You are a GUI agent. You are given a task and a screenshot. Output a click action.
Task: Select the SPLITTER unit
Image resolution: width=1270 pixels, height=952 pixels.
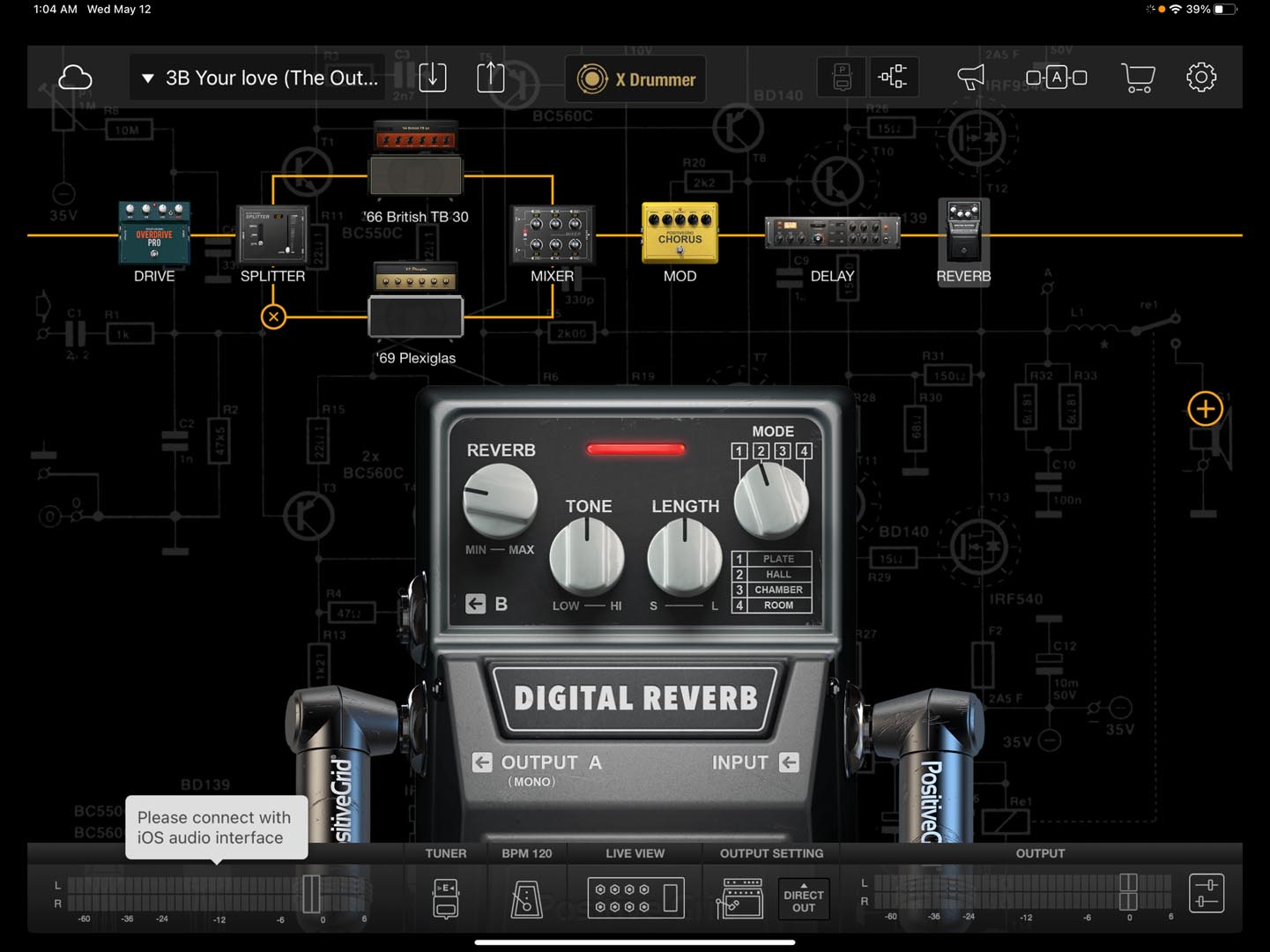[272, 234]
